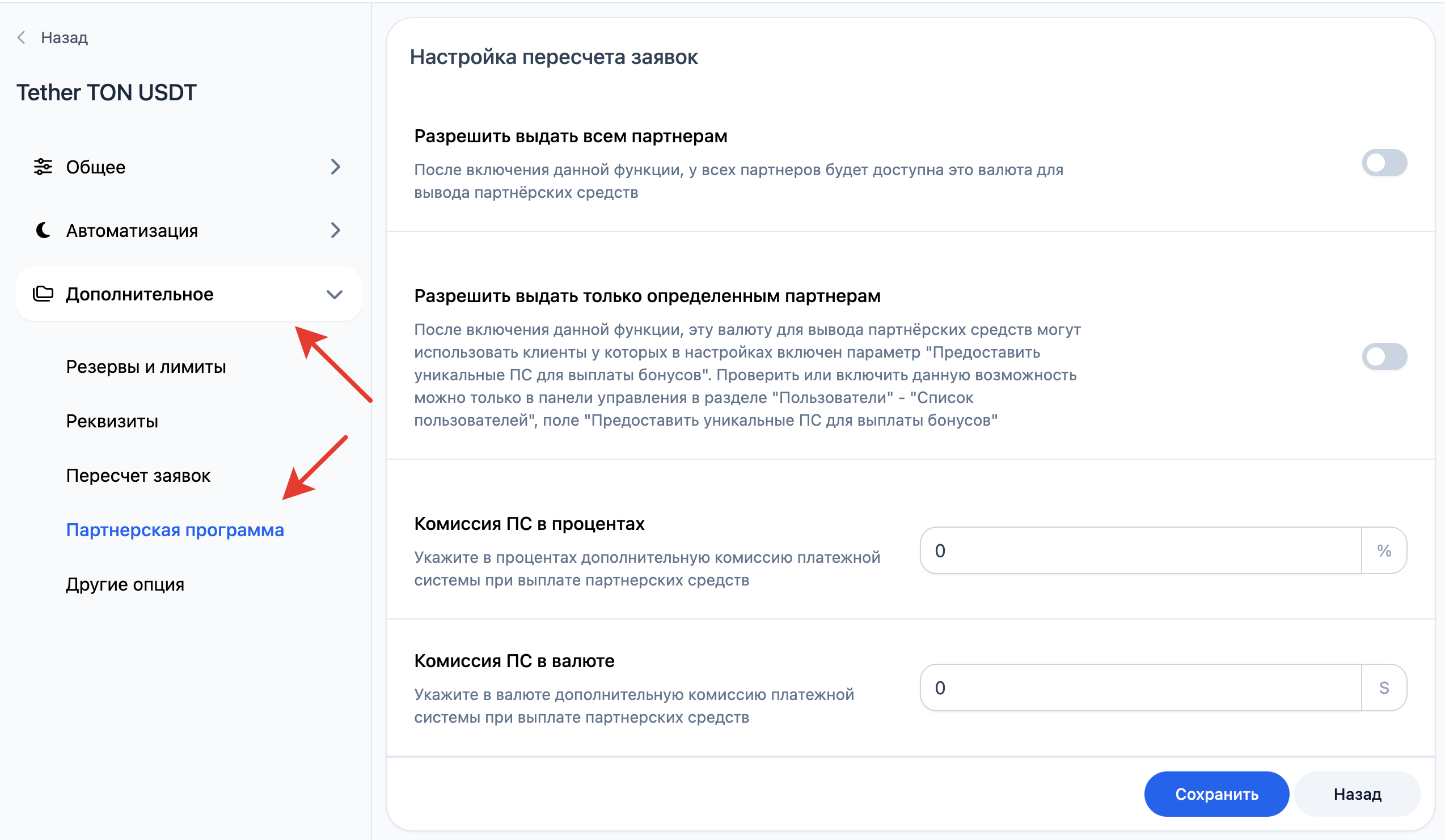The width and height of the screenshot is (1445, 840).
Task: Focus the Комиссия ПС в валюте input
Action: (x=1140, y=688)
